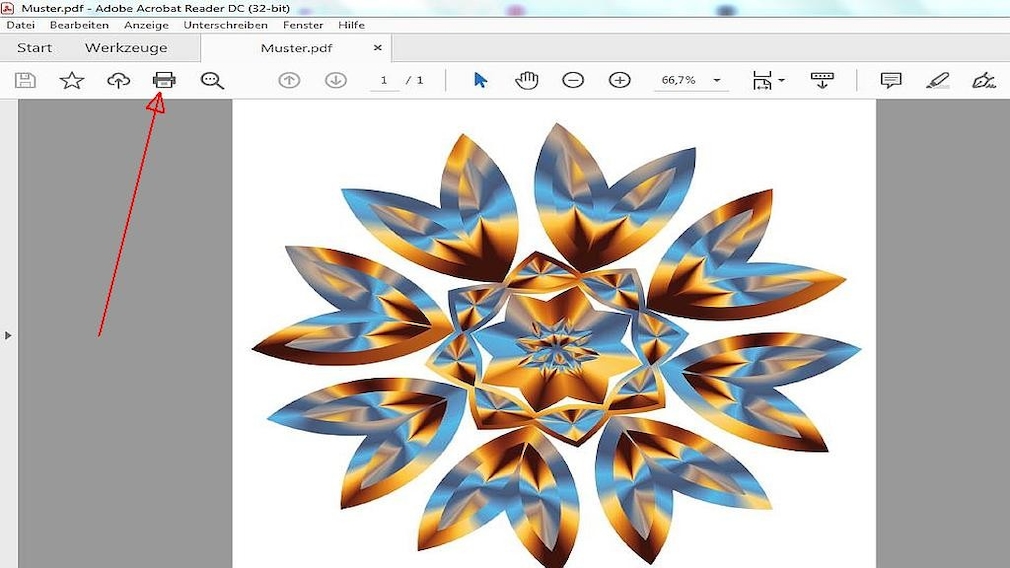Print the document using printer icon

pos(164,80)
